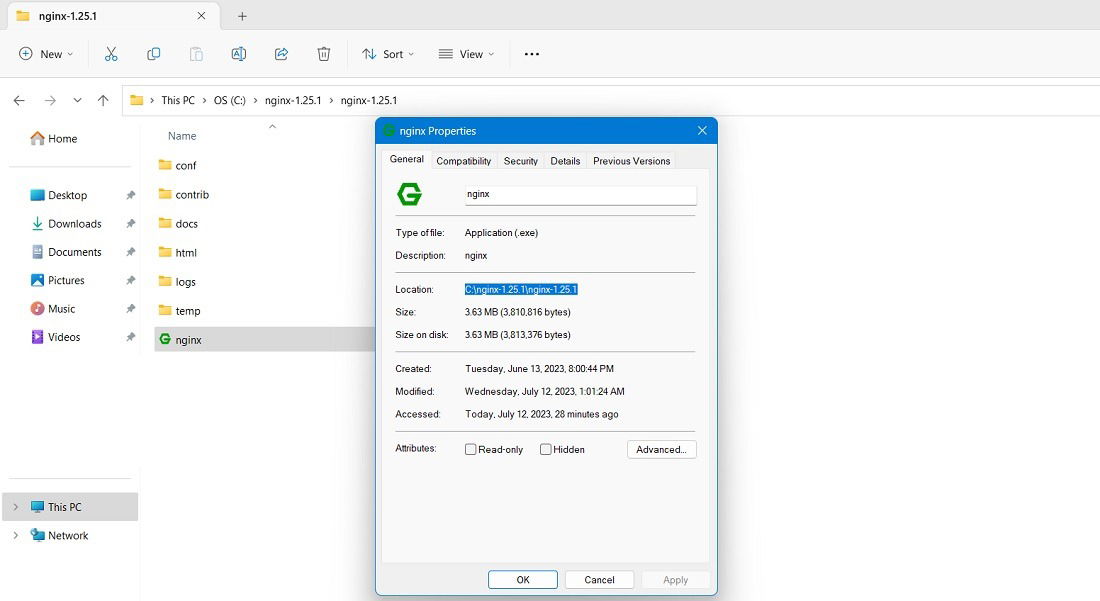Switch to the Details tab
The width and height of the screenshot is (1100, 601).
pyautogui.click(x=565, y=160)
